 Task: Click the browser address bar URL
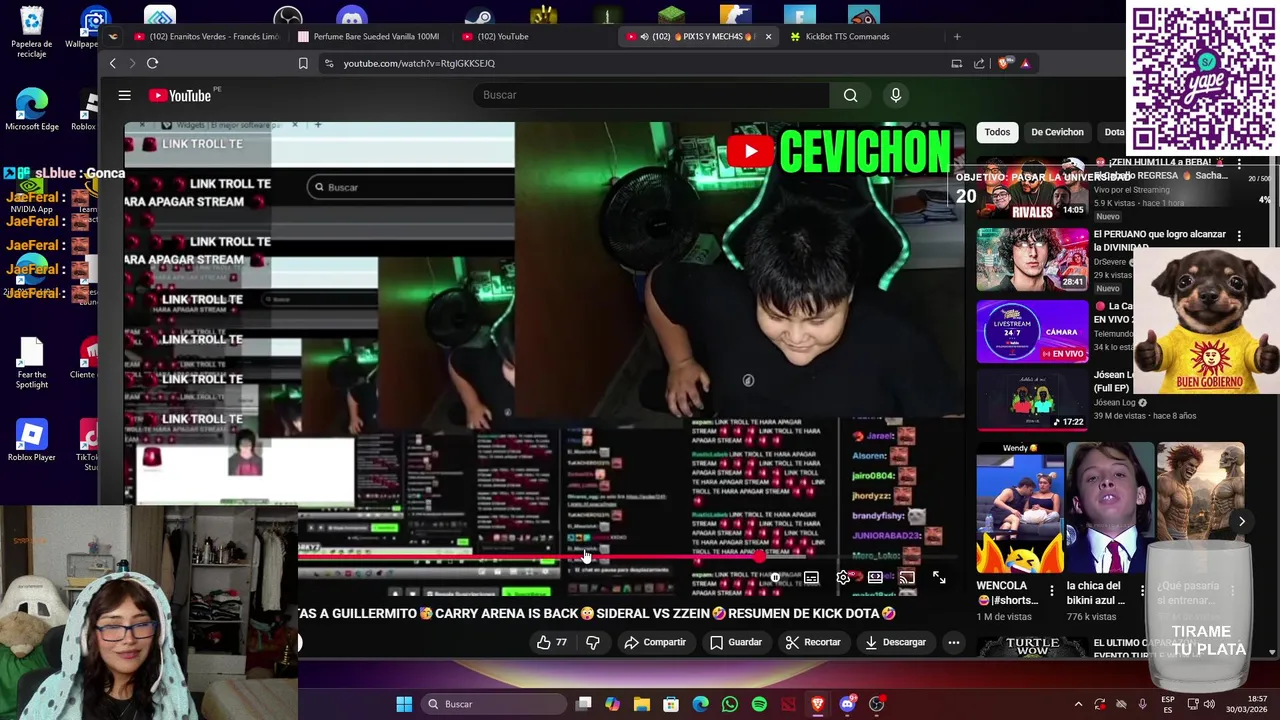point(419,63)
